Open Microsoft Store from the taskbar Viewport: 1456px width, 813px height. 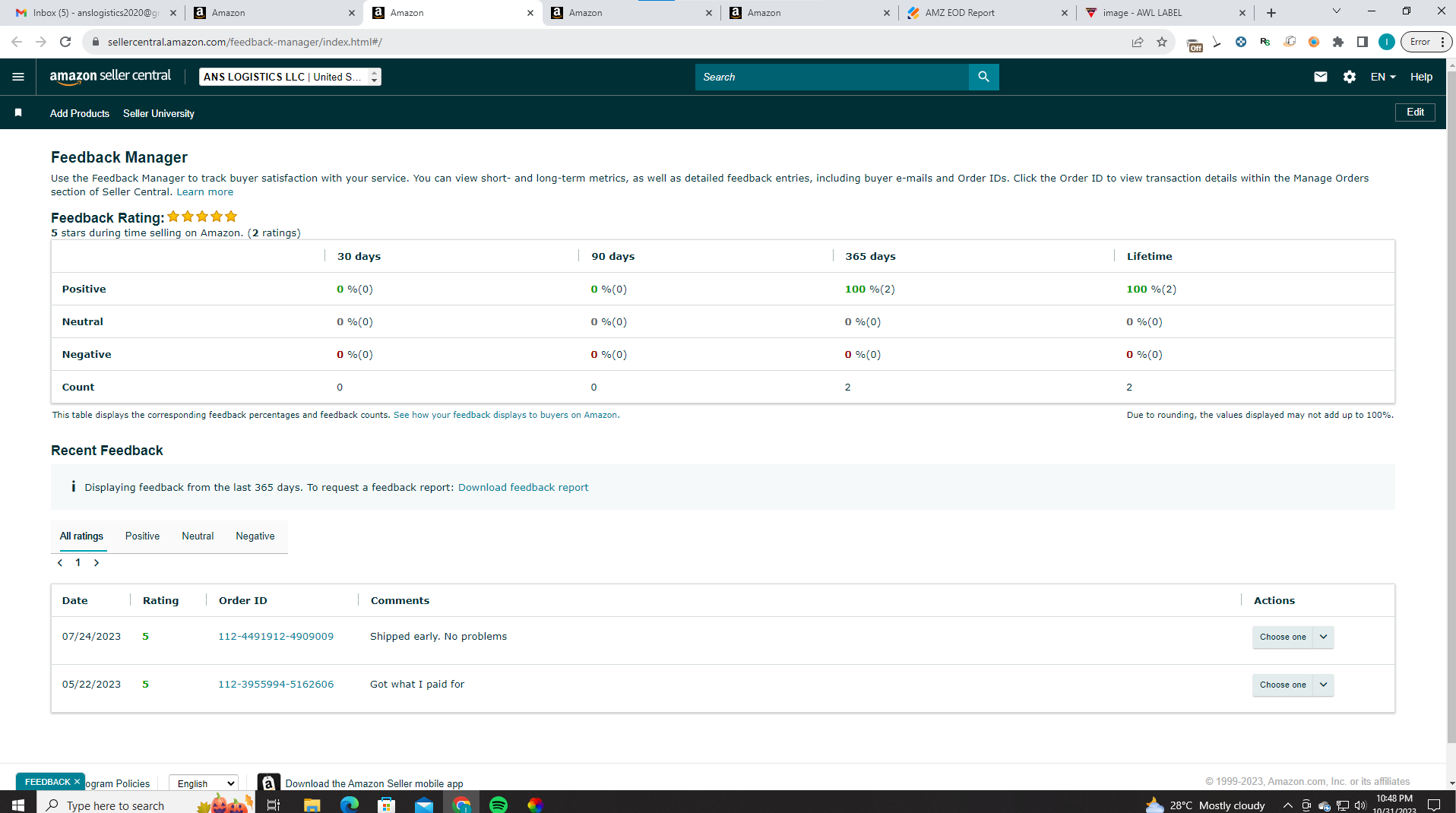tap(387, 805)
